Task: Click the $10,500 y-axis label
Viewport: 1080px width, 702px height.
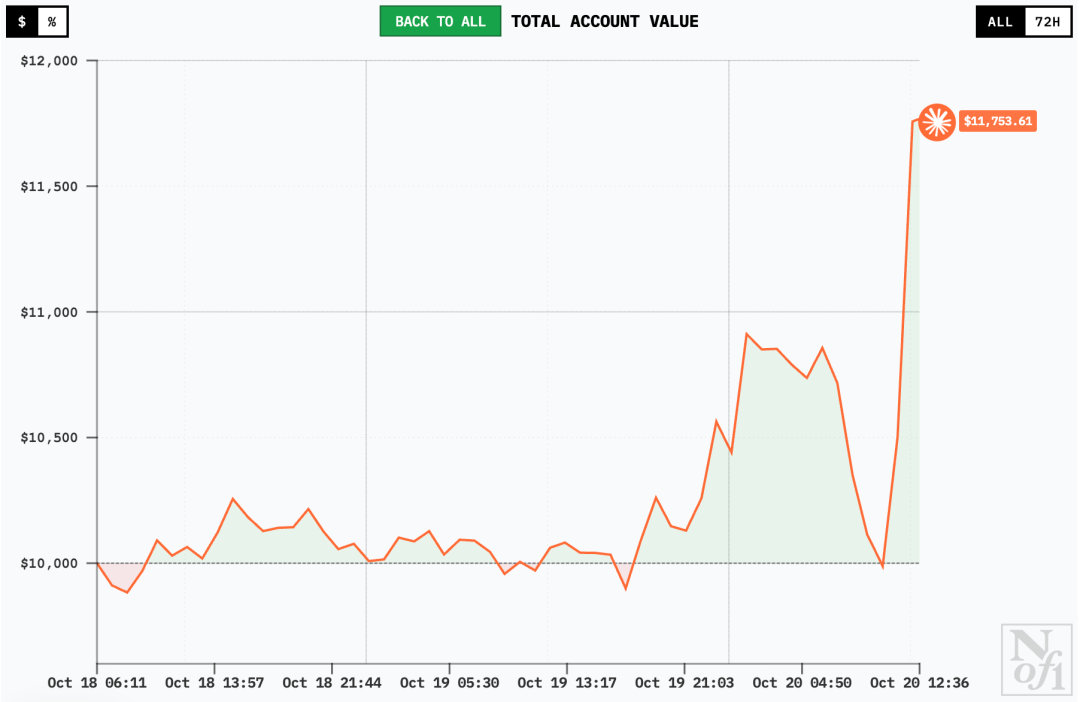Action: (x=49, y=438)
